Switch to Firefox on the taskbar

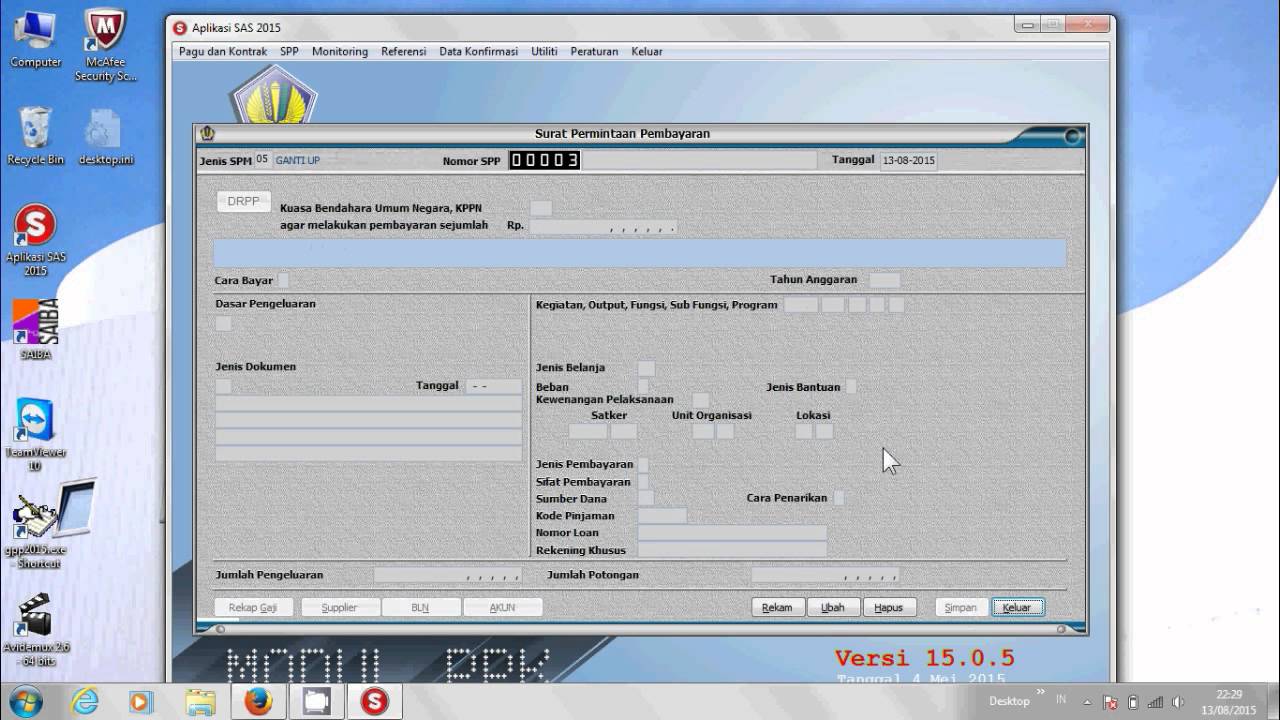[x=258, y=702]
